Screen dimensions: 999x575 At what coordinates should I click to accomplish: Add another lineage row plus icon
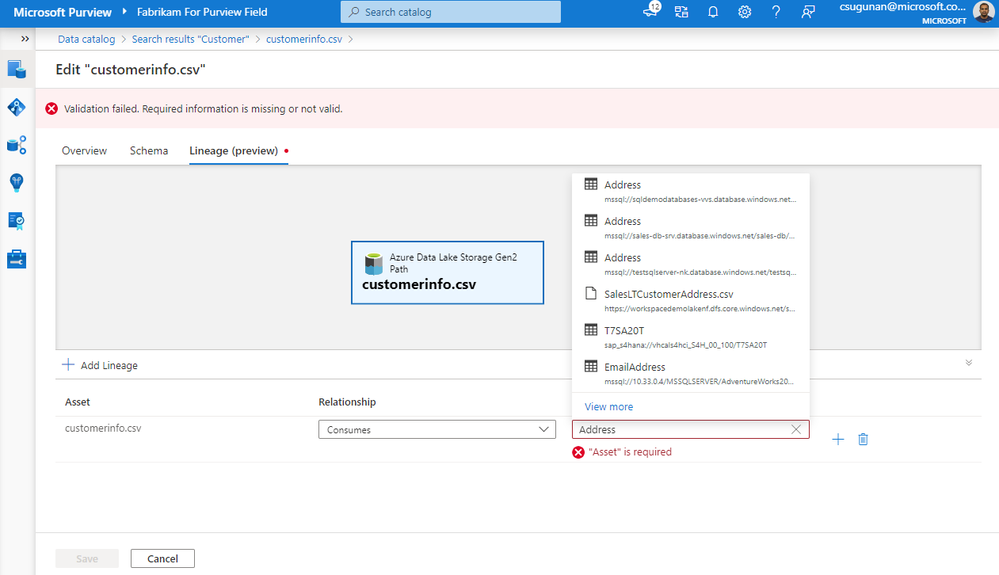click(x=838, y=439)
